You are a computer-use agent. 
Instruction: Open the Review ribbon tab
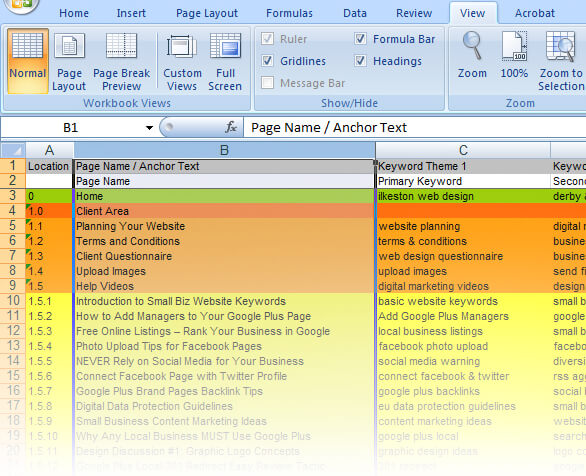click(414, 13)
